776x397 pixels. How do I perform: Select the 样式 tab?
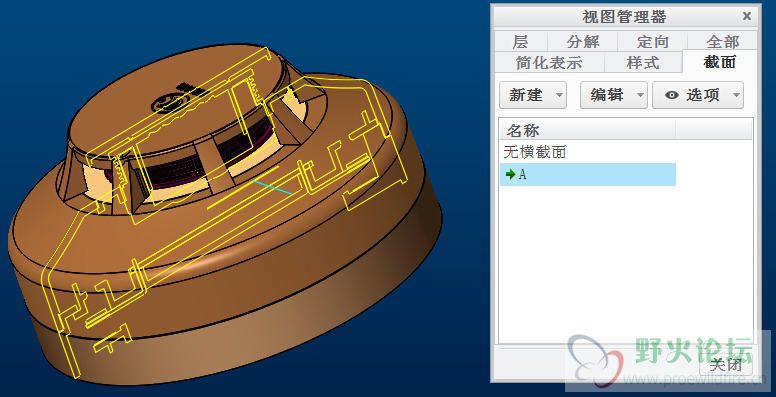click(x=643, y=63)
